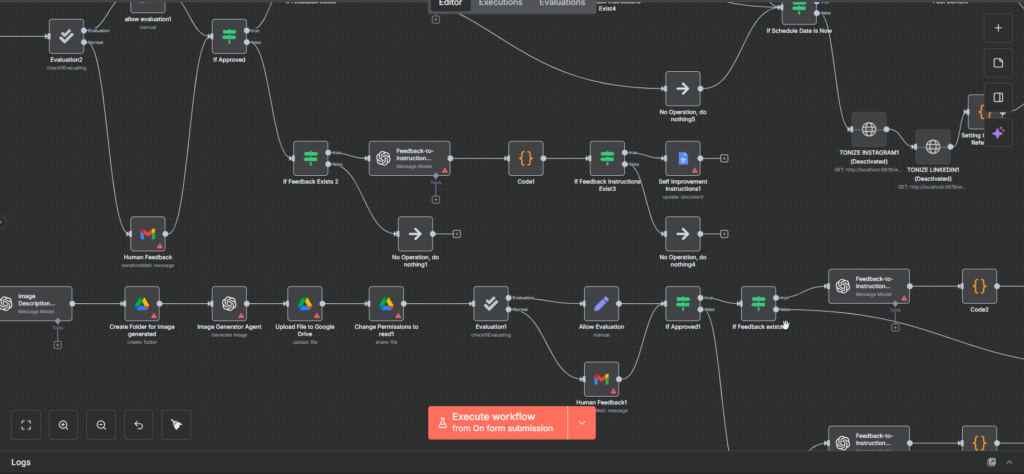Open TONIZE INSTAGRAM1 HTTP request node
This screenshot has height=474, width=1024.
coord(869,129)
